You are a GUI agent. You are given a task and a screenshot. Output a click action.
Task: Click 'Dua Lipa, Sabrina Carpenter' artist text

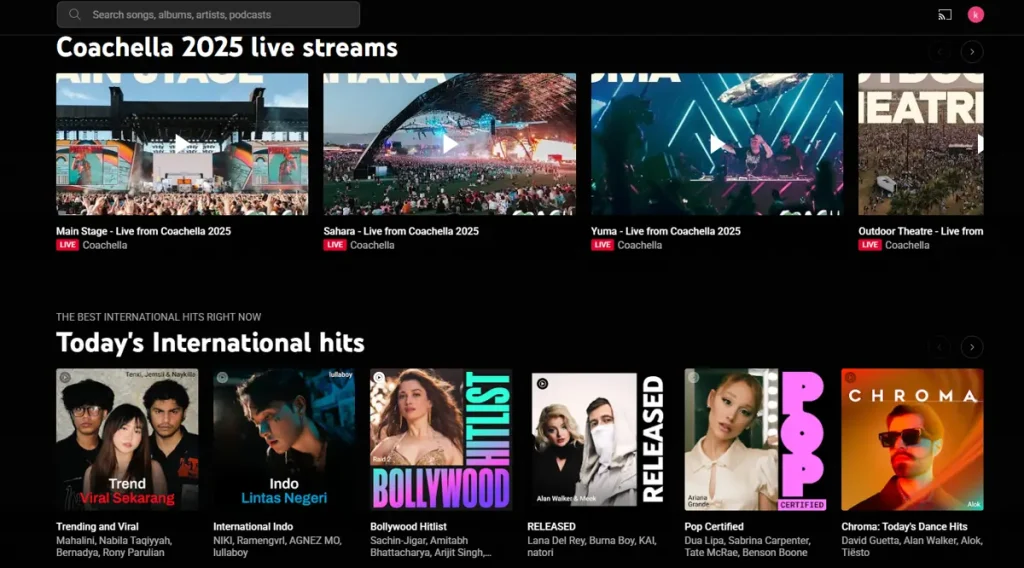(x=747, y=541)
